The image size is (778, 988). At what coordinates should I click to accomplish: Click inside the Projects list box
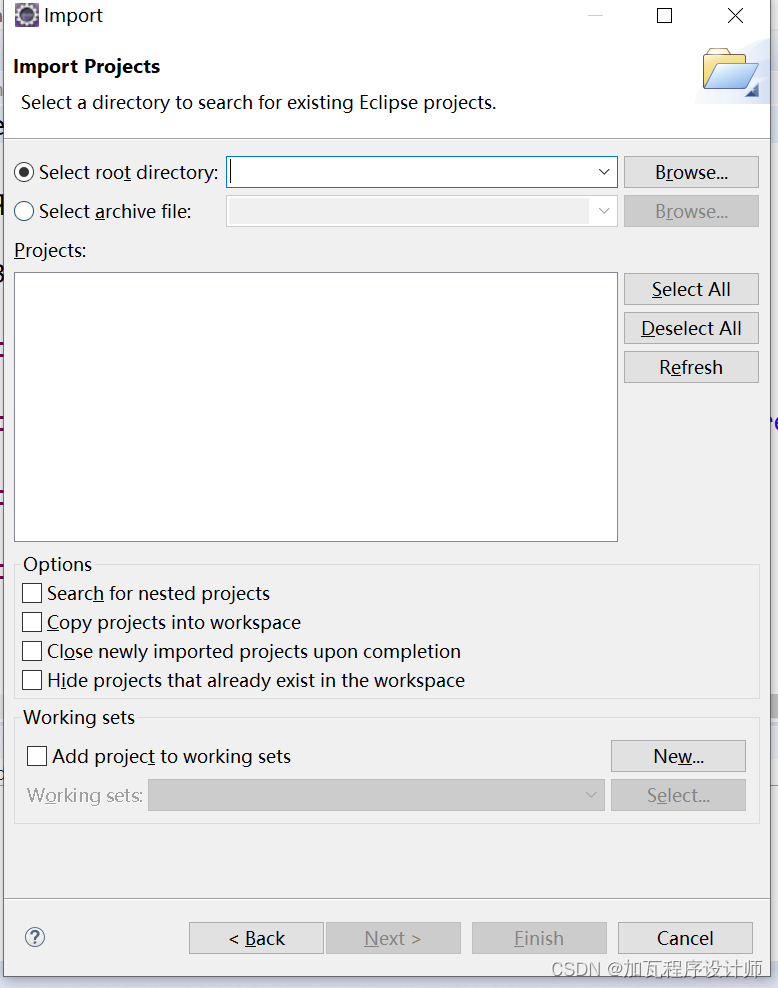[x=316, y=407]
